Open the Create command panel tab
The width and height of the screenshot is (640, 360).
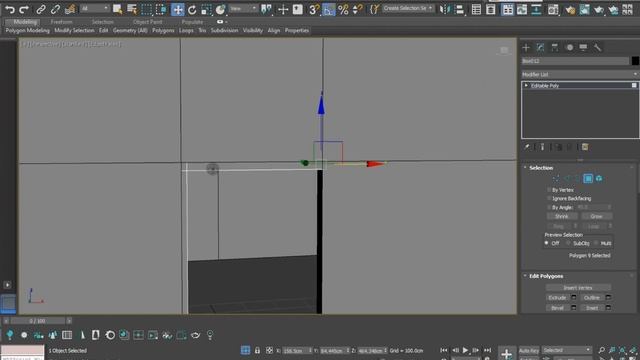pos(526,48)
